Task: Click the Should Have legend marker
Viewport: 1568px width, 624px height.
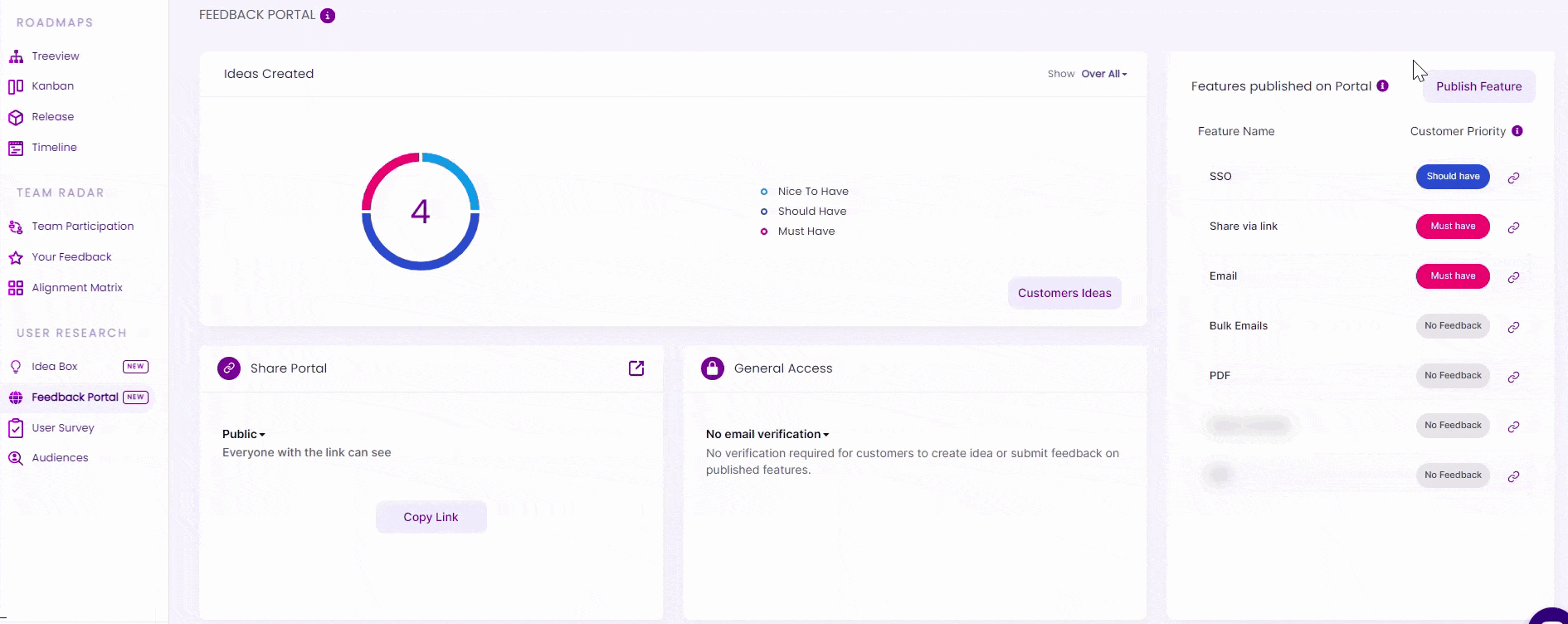Action: [x=764, y=212]
